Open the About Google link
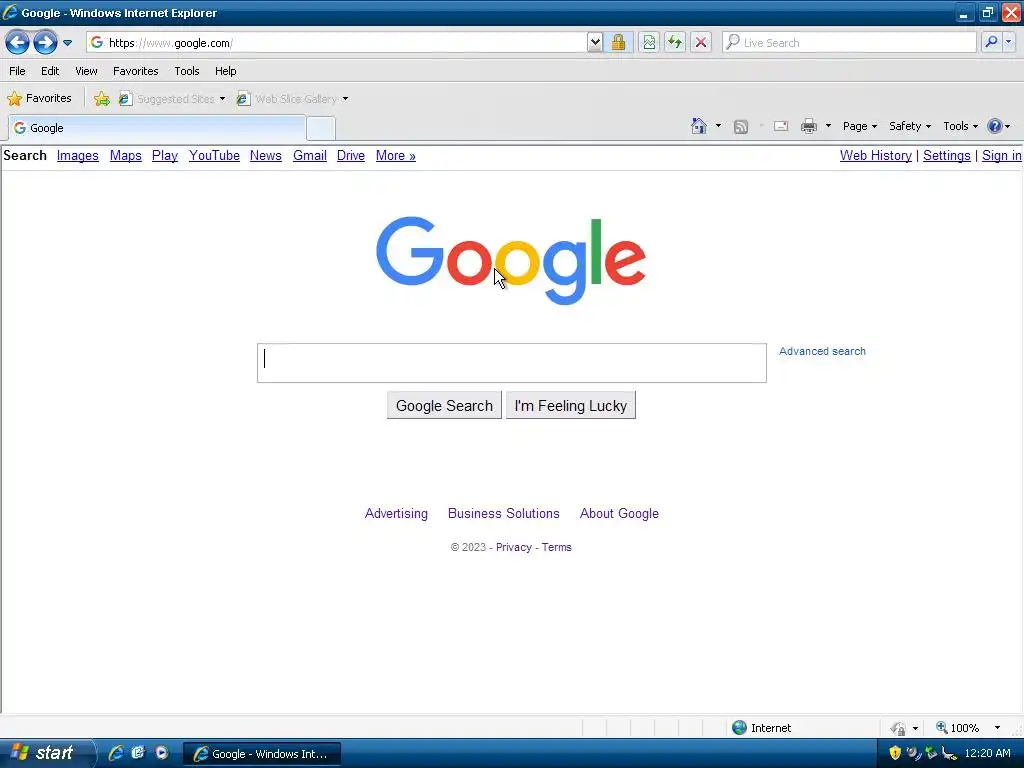This screenshot has width=1024, height=768. [619, 513]
